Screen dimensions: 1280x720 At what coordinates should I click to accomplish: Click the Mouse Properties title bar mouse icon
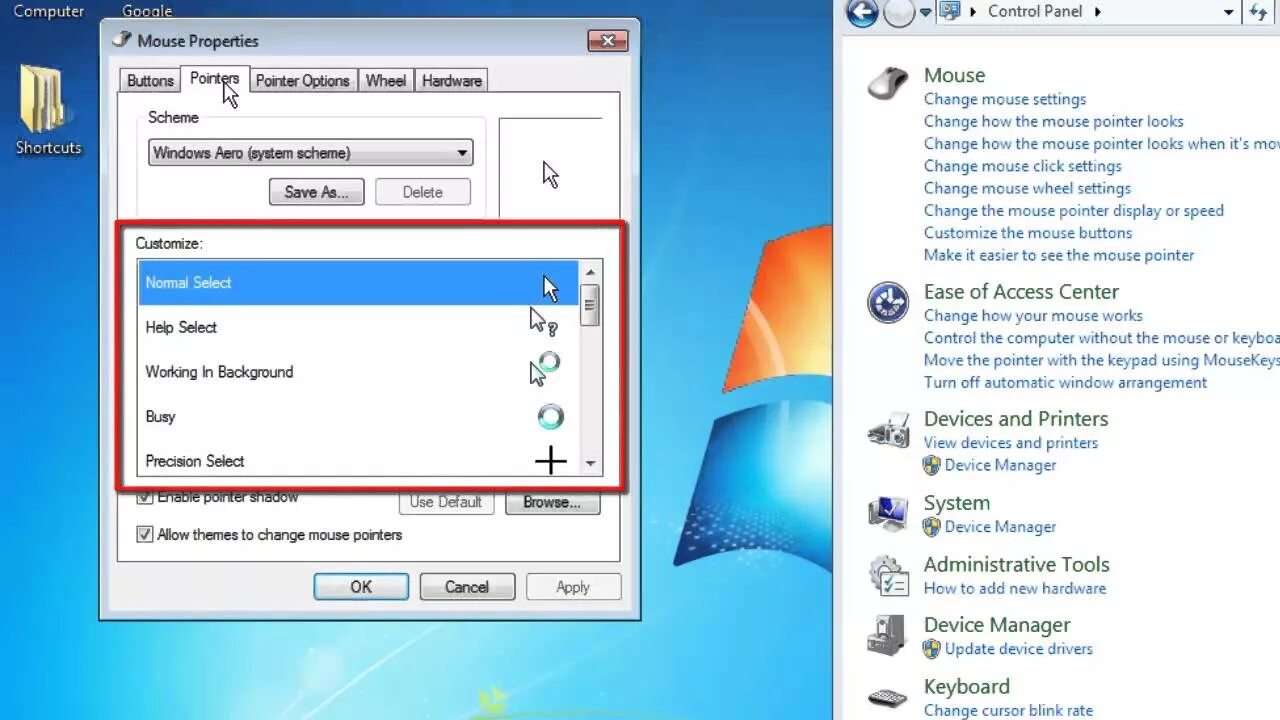pyautogui.click(x=122, y=40)
